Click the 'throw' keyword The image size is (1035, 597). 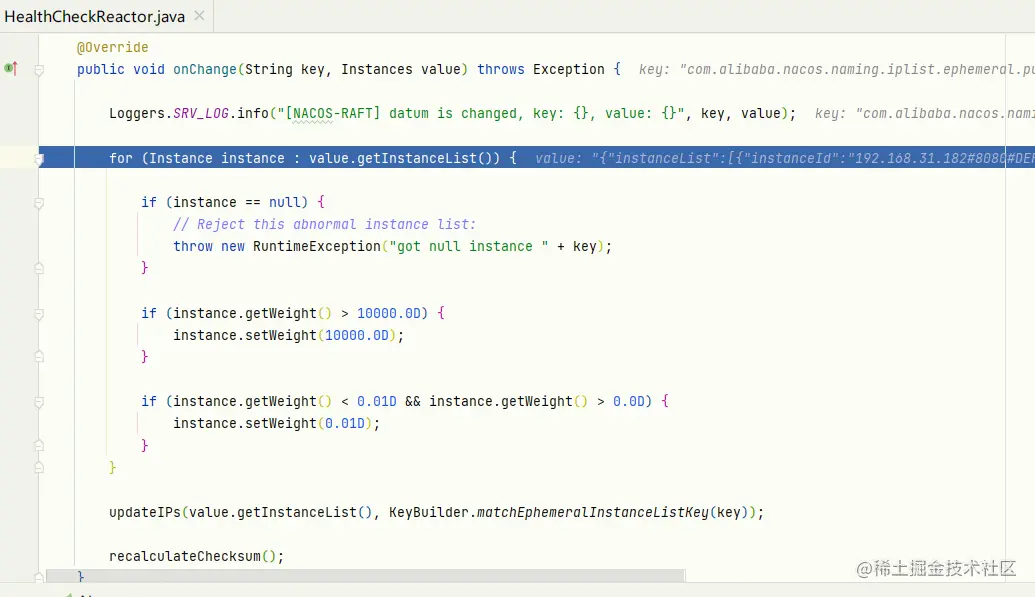(x=193, y=246)
